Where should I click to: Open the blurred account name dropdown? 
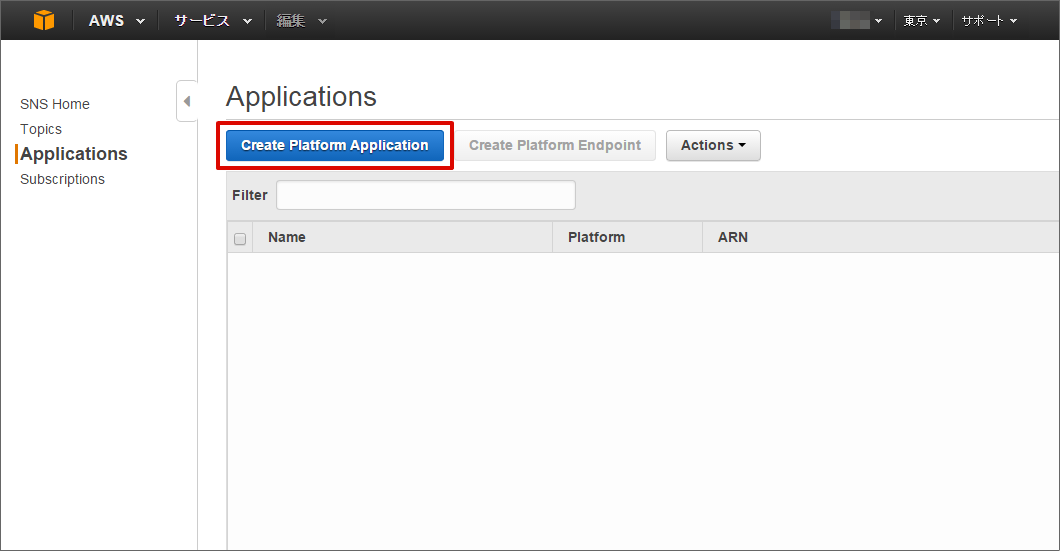[x=857, y=20]
